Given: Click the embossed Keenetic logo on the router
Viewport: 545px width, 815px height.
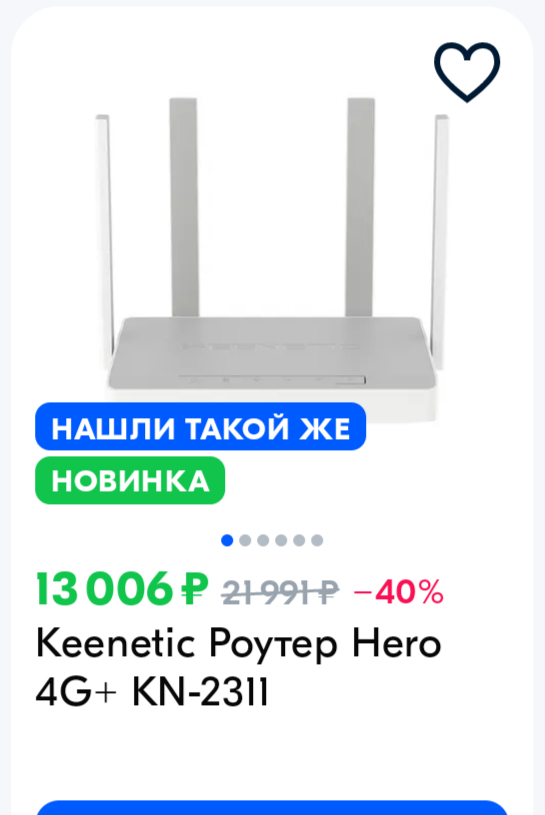Looking at the screenshot, I should 270,346.
